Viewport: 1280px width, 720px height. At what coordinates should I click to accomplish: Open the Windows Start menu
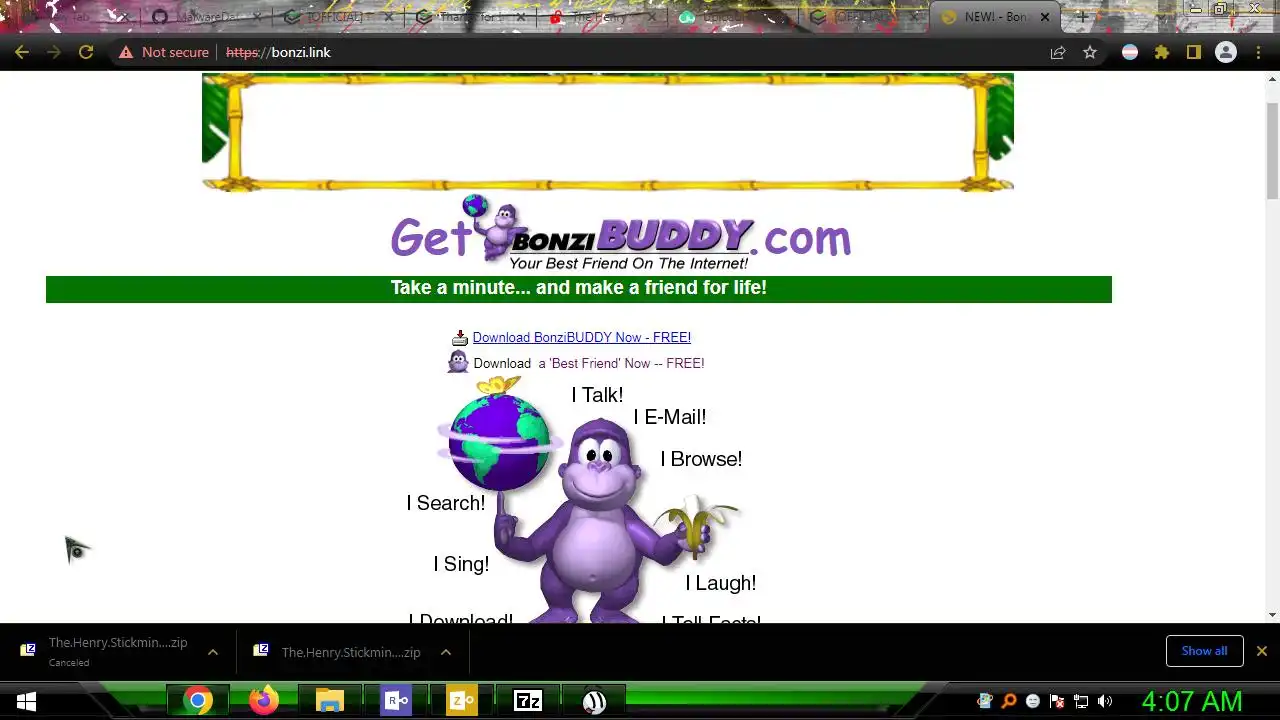[x=26, y=701]
